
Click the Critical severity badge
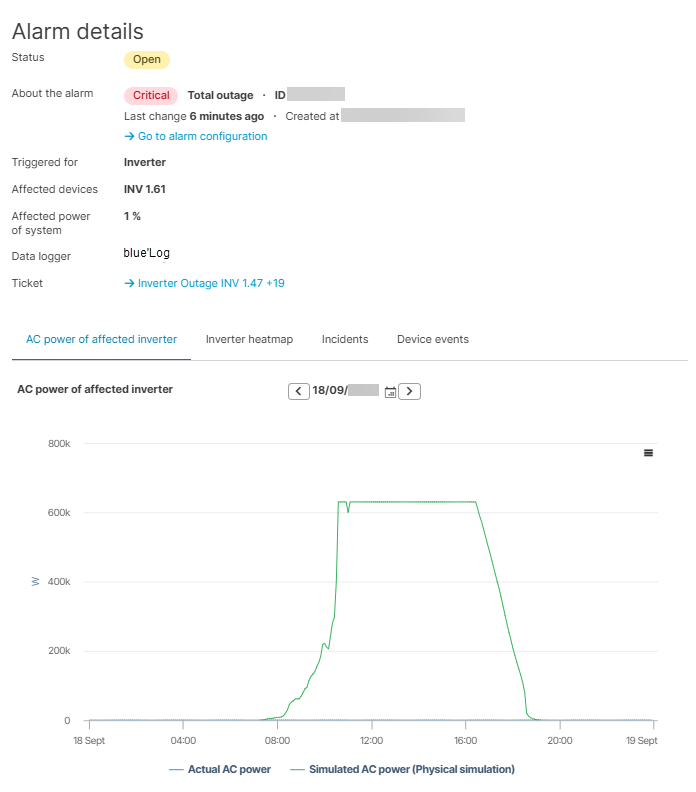tap(151, 96)
